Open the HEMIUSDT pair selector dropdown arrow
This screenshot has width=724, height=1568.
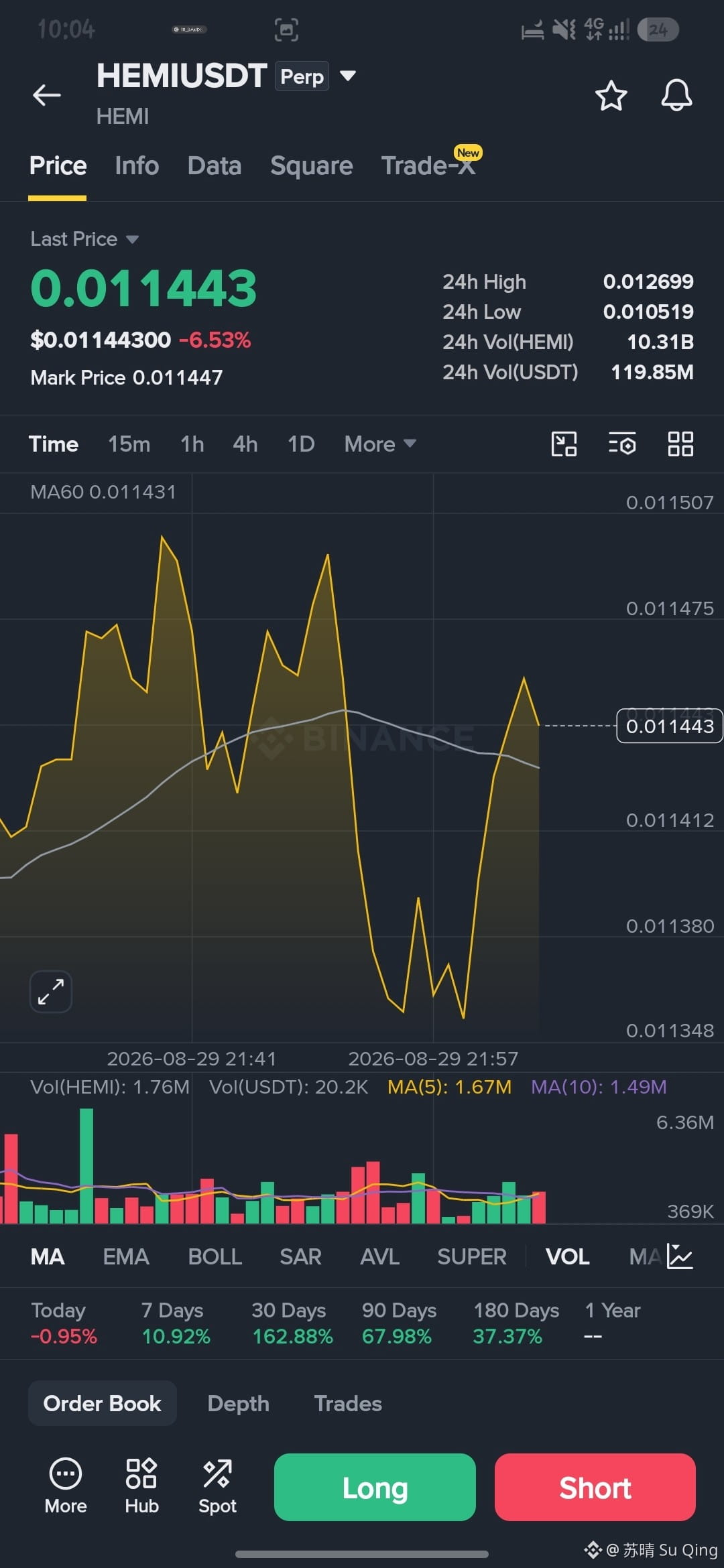point(347,75)
